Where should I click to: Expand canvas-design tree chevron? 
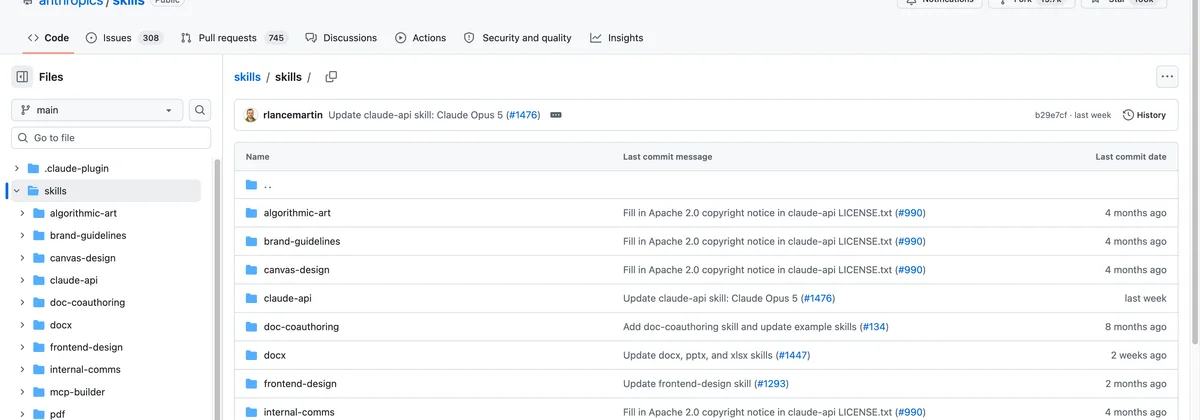22,258
